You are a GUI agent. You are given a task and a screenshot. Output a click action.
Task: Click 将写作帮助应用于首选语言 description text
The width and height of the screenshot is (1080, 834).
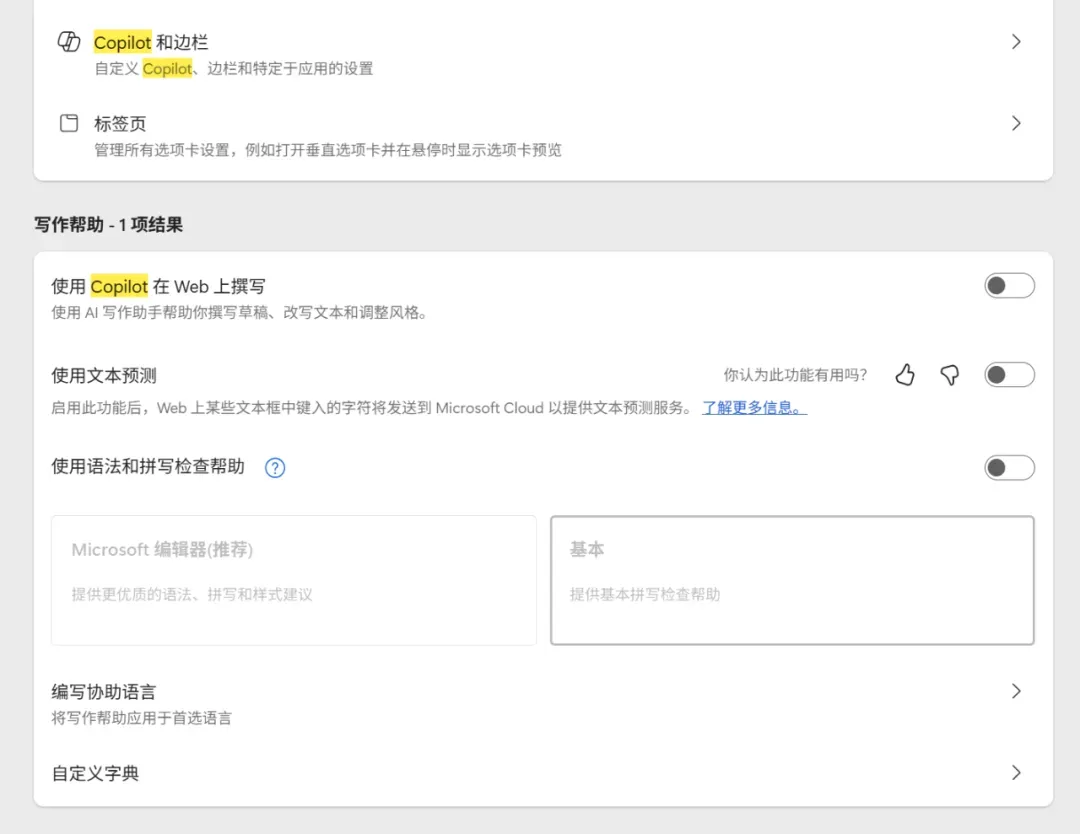(141, 718)
